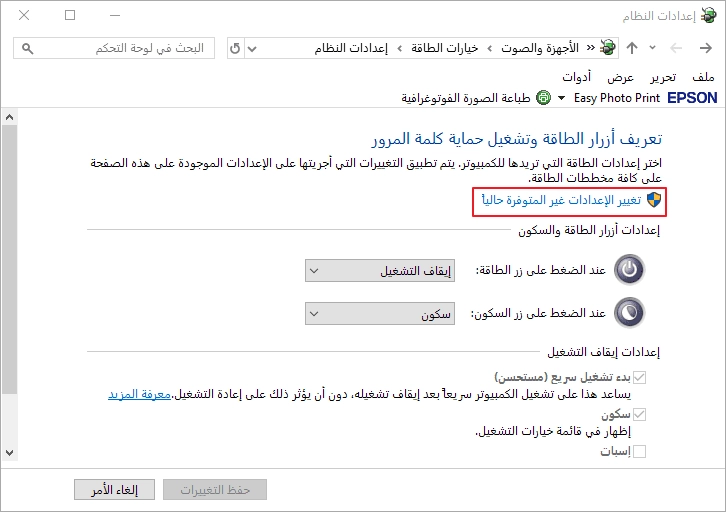This screenshot has height=512, width=726.
Task: Click label عند الضغط على زر الطاقة
Action: coord(541,270)
